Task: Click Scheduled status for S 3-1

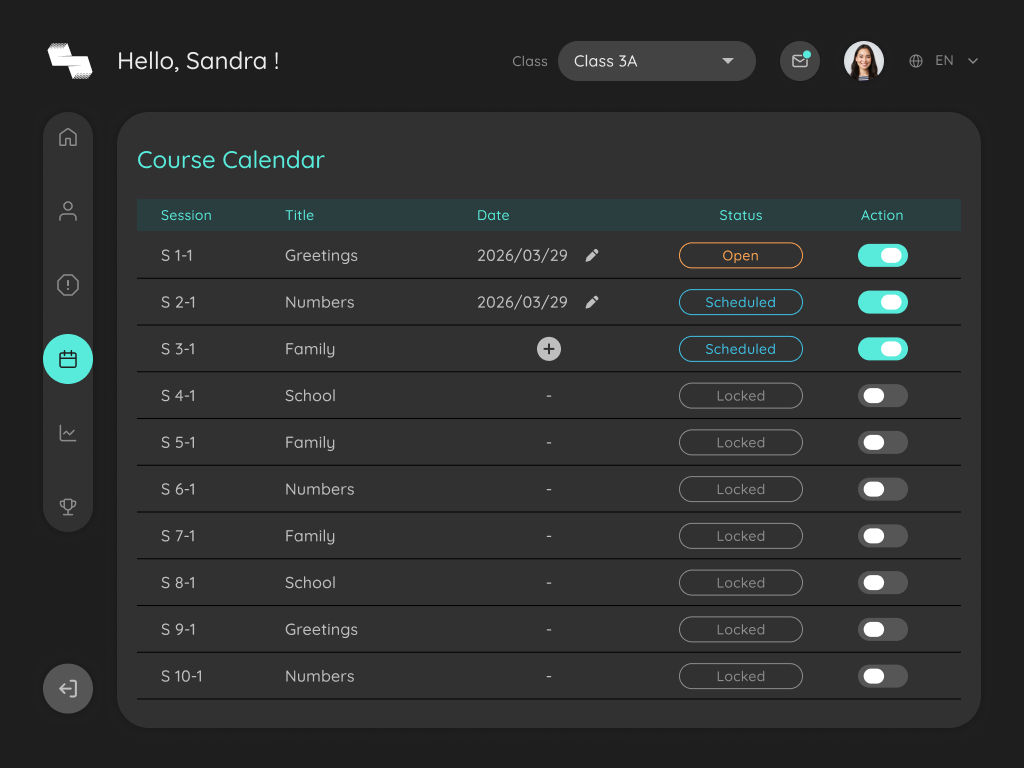Action: 741,349
